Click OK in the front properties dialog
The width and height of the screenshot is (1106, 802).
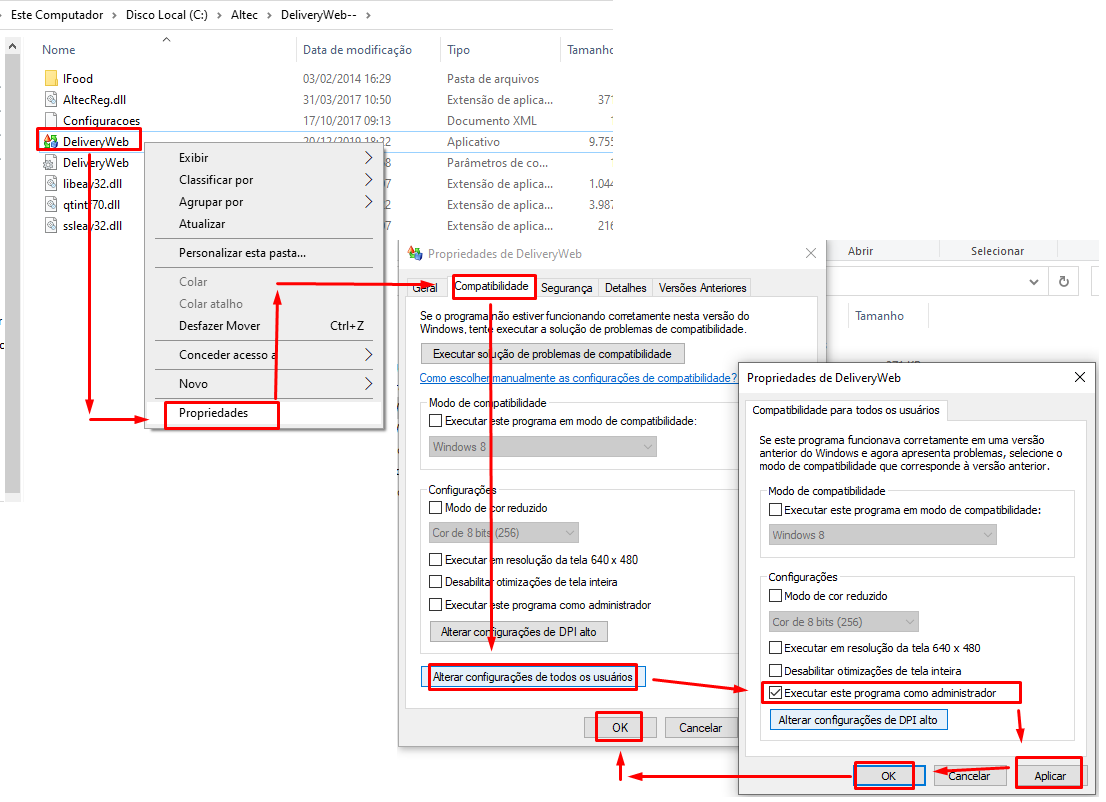pyautogui.click(x=889, y=776)
